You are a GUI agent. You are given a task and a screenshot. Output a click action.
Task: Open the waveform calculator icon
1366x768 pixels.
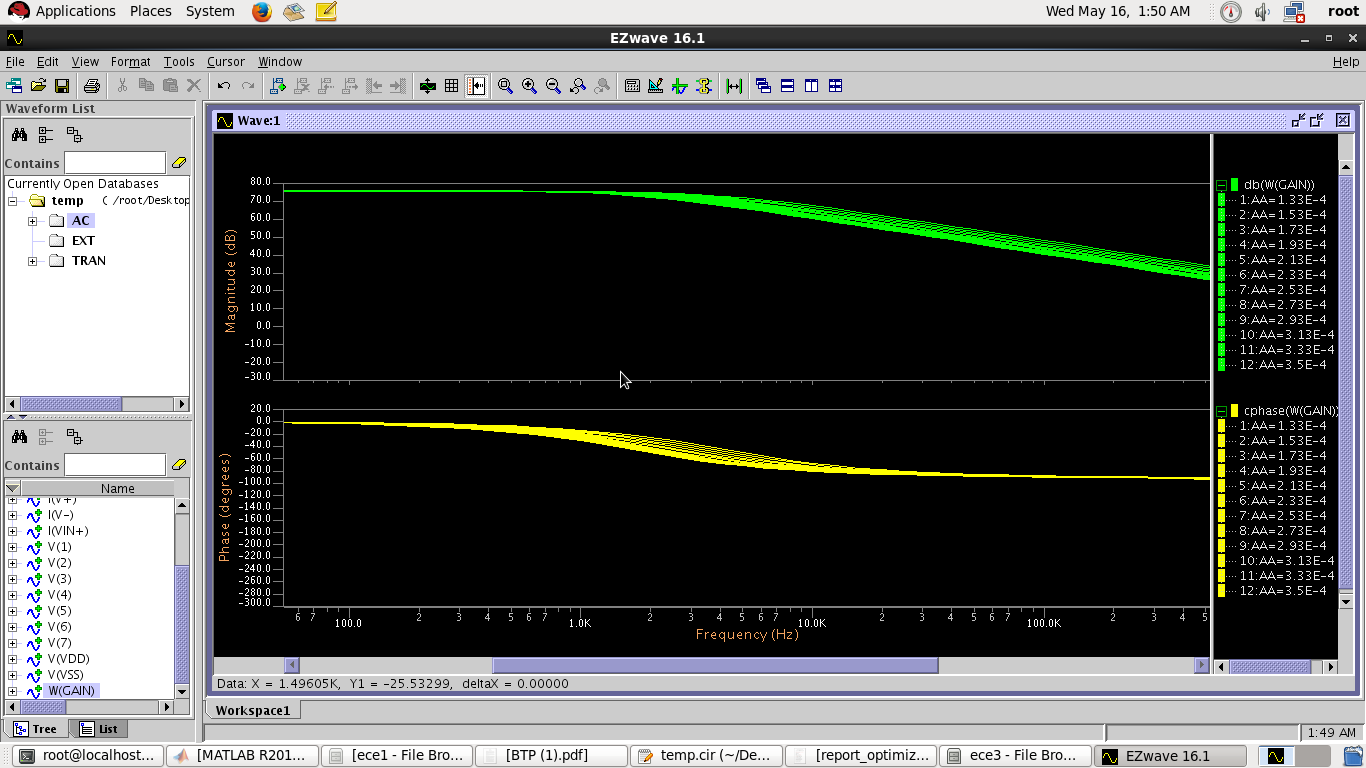coord(632,86)
